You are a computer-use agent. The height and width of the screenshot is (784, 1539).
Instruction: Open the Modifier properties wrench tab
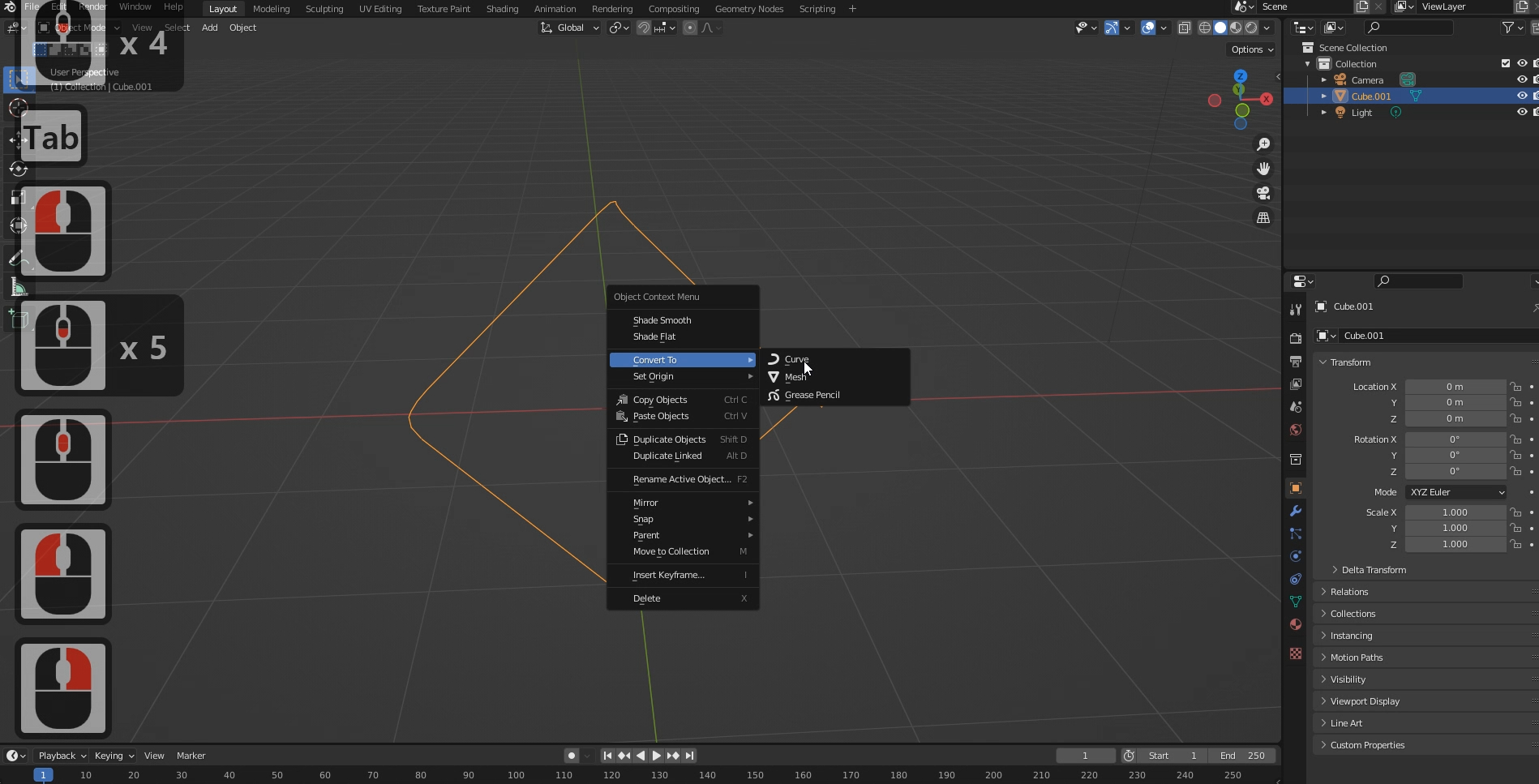(1296, 511)
